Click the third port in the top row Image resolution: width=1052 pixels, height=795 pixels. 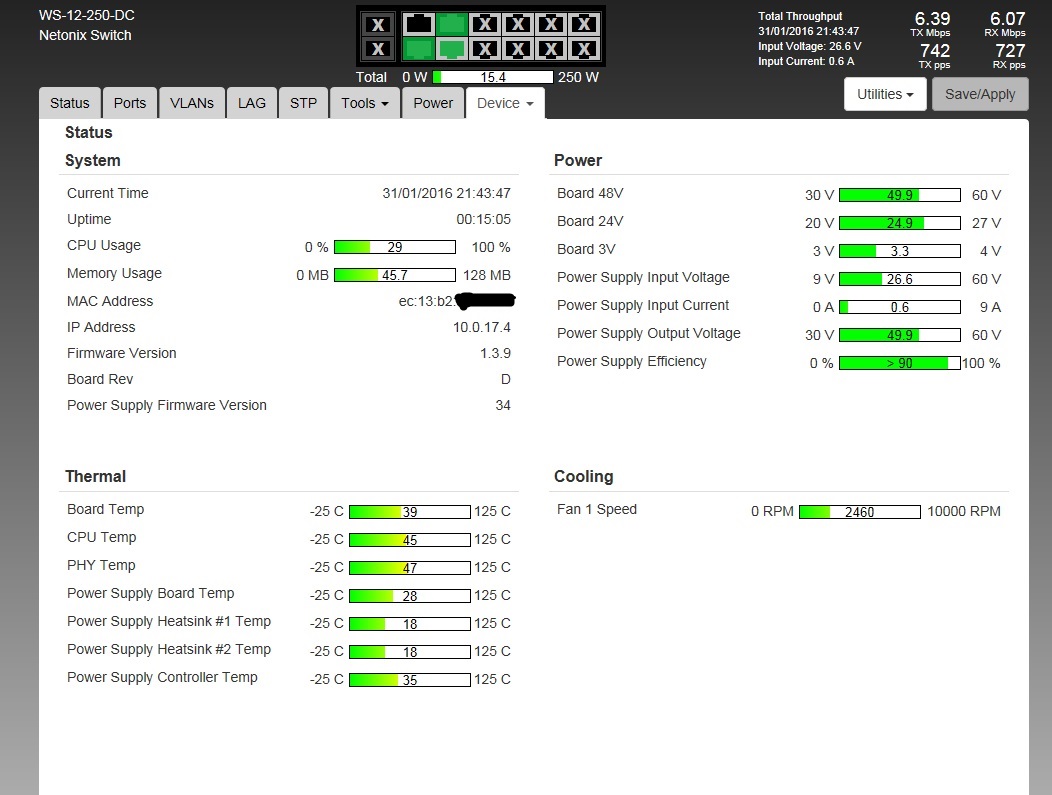485,24
